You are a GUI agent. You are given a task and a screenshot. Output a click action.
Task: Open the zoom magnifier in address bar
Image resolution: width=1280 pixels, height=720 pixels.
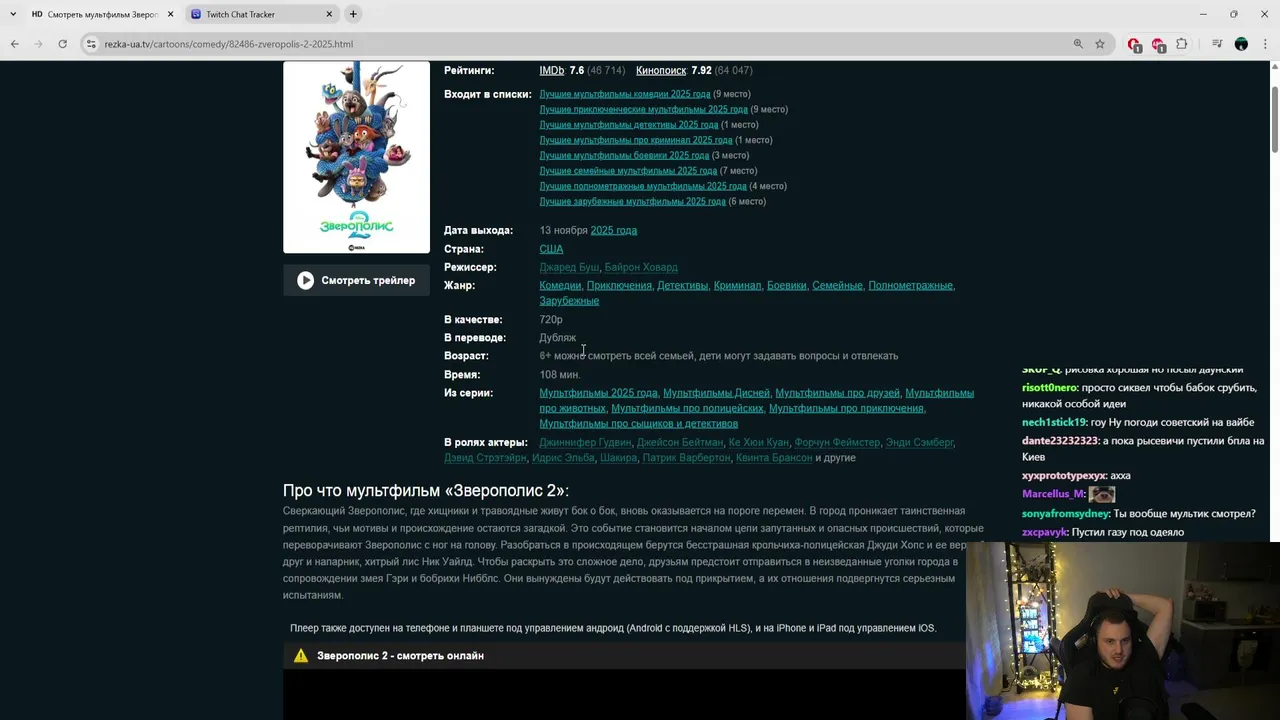[x=1078, y=44]
